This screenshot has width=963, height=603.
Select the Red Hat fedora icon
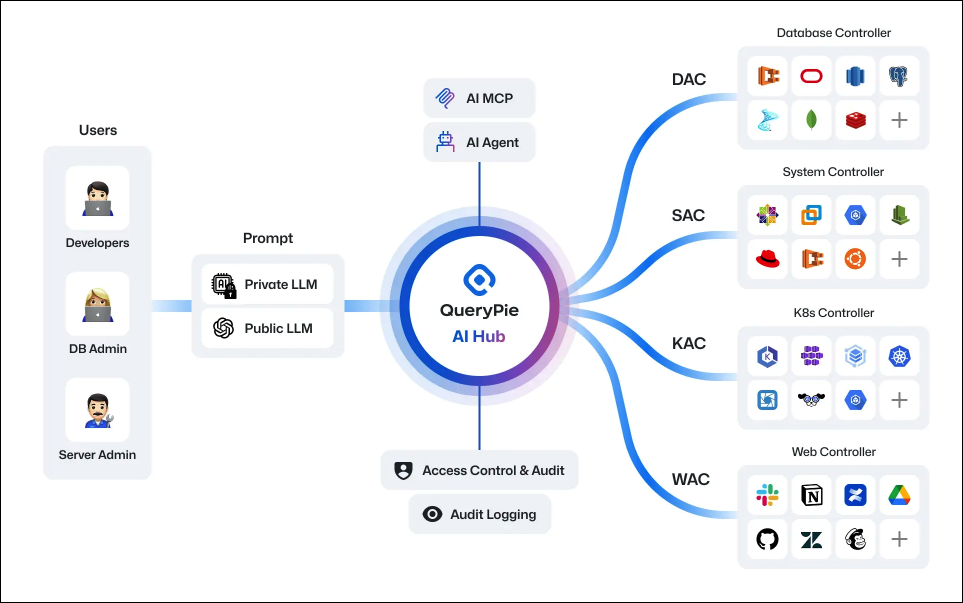point(767,259)
